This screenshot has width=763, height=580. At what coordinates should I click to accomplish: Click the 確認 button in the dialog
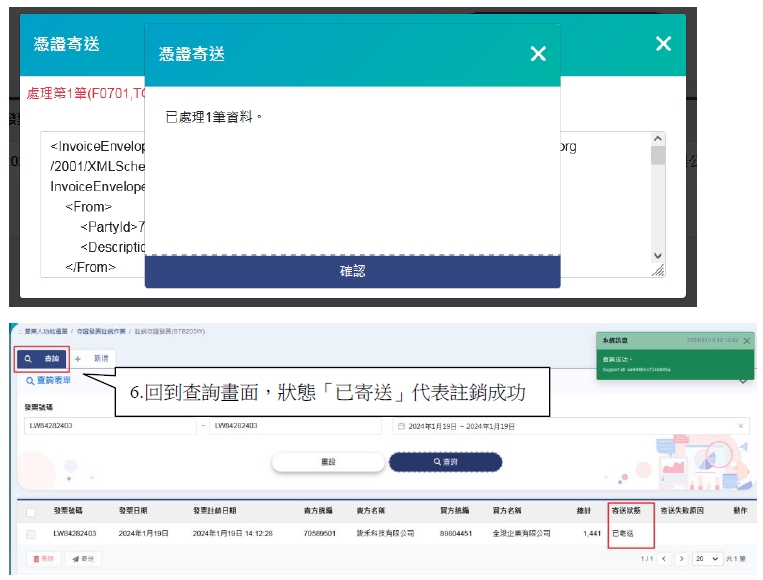[352, 271]
